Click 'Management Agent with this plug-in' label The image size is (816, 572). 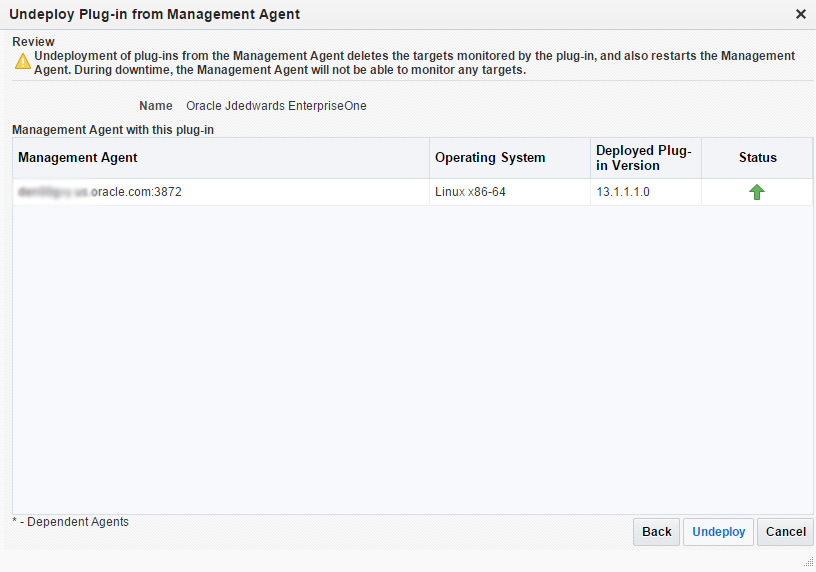[113, 130]
